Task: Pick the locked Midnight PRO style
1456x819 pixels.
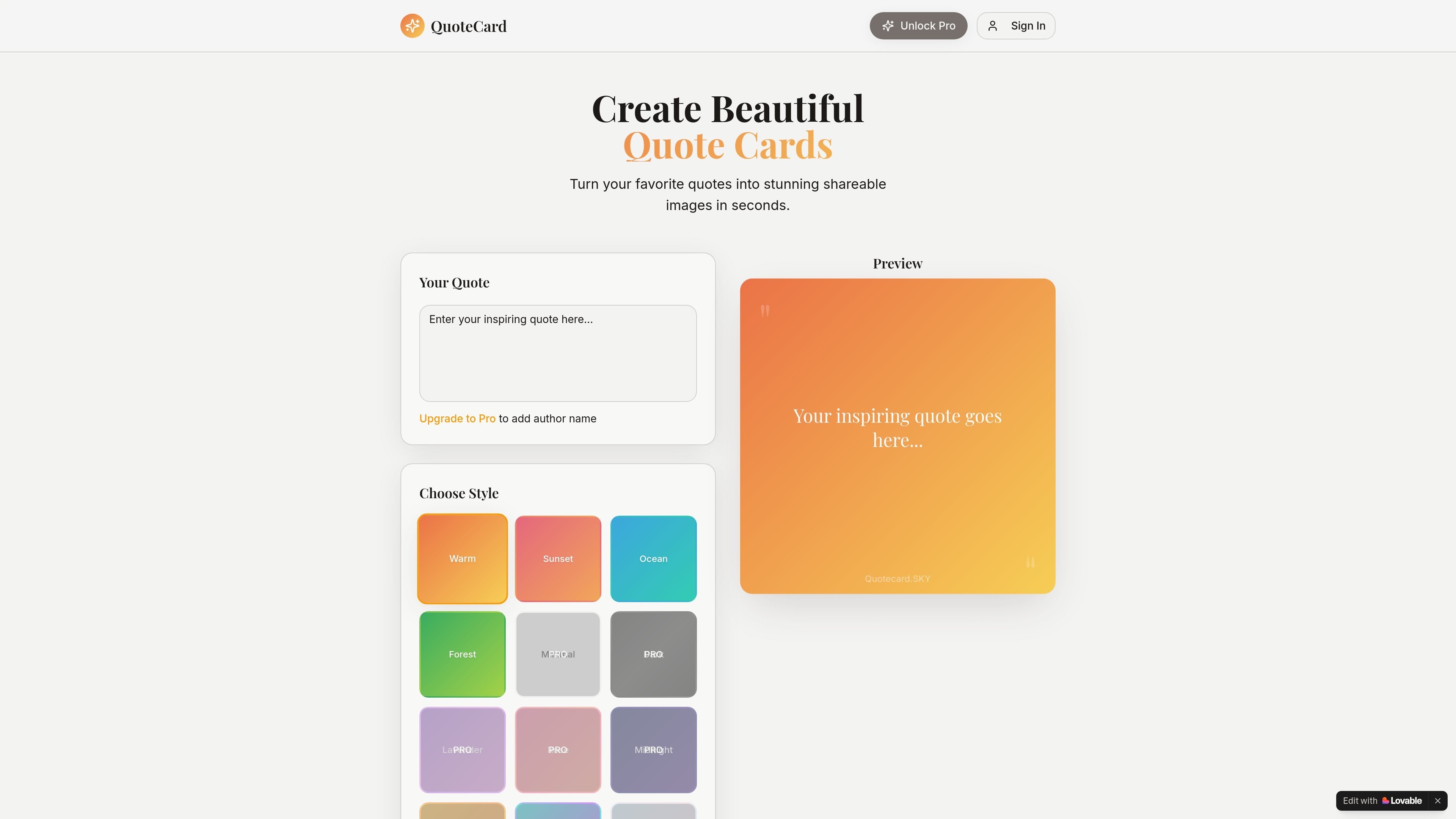Action: click(x=653, y=750)
